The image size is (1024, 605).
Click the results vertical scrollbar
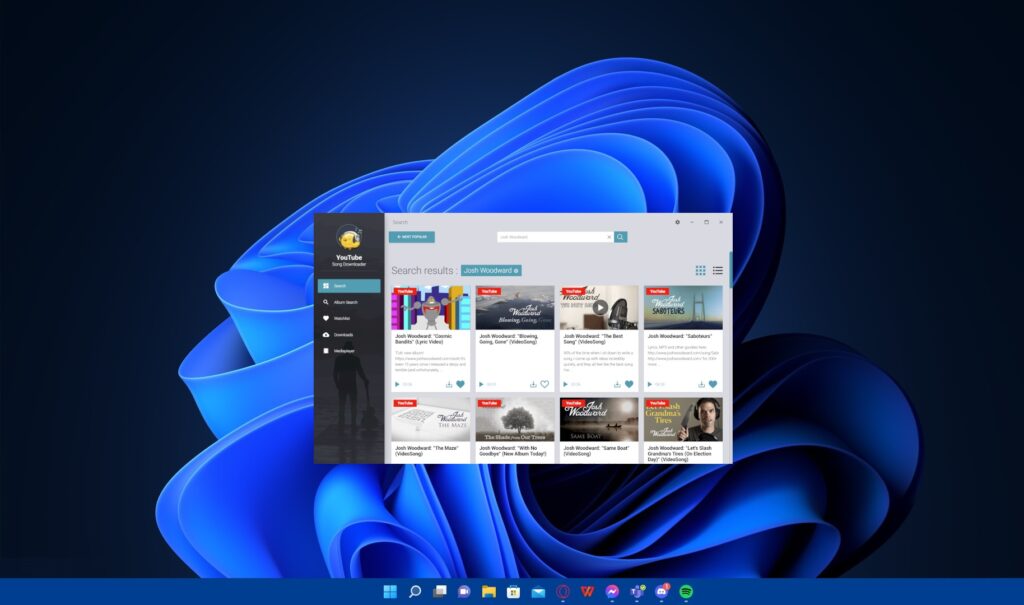730,269
